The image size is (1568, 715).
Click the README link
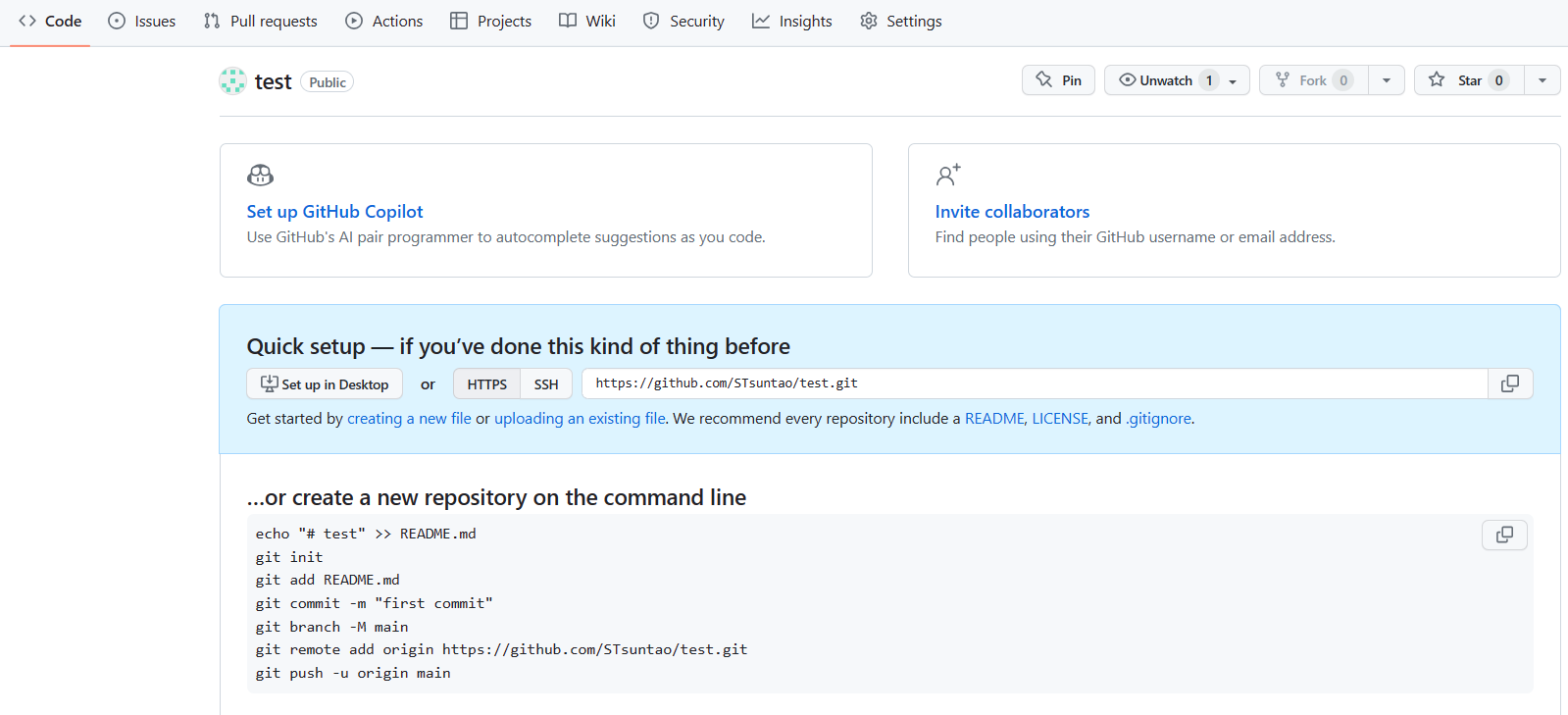coord(994,418)
